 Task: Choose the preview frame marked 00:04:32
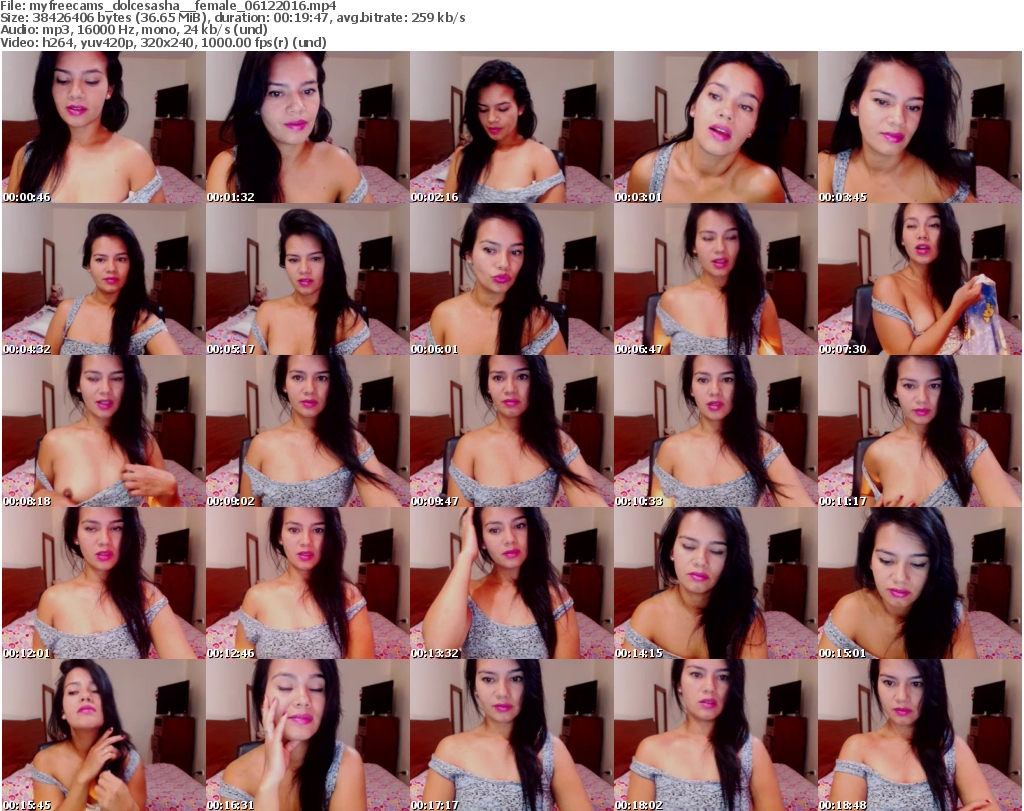[x=104, y=279]
